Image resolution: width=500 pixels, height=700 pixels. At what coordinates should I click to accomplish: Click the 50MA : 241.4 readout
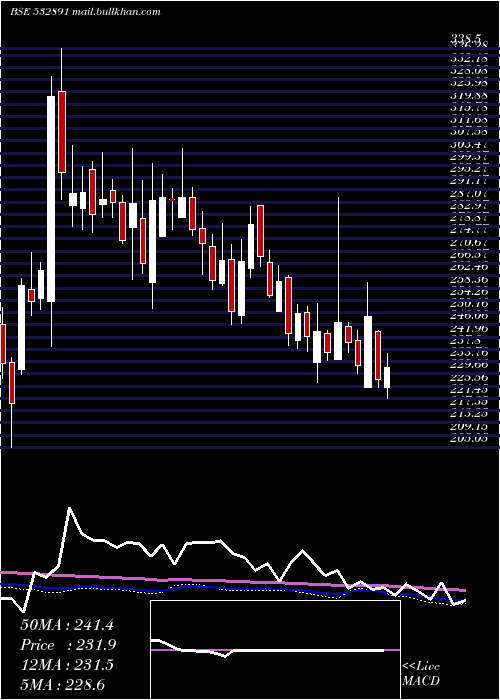(x=66, y=625)
